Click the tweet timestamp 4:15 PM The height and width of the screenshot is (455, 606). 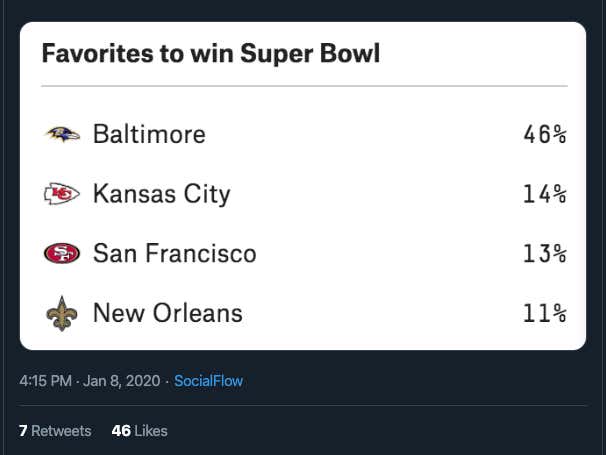46,381
